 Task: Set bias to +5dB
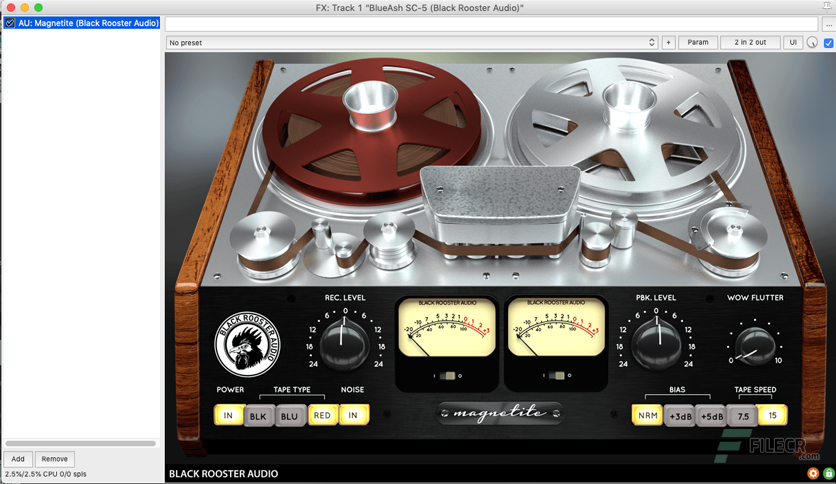(712, 416)
